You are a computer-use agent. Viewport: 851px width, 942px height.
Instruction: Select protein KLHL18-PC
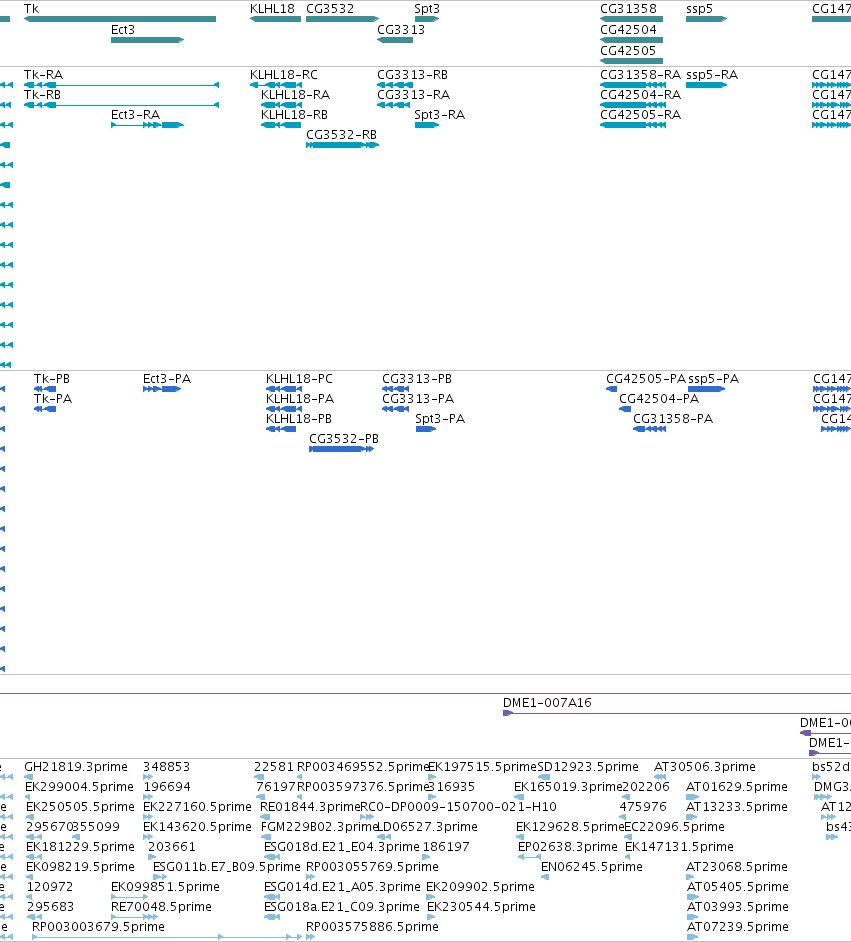pyautogui.click(x=284, y=389)
